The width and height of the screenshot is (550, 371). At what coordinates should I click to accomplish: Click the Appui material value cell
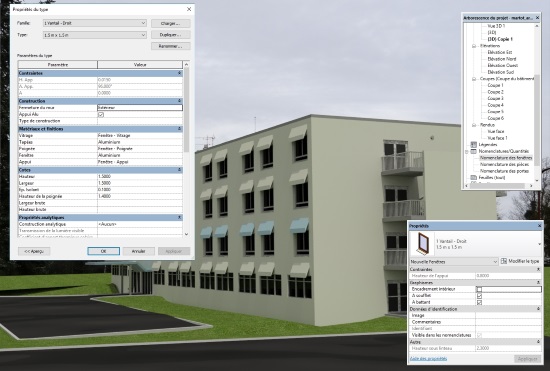(x=140, y=162)
